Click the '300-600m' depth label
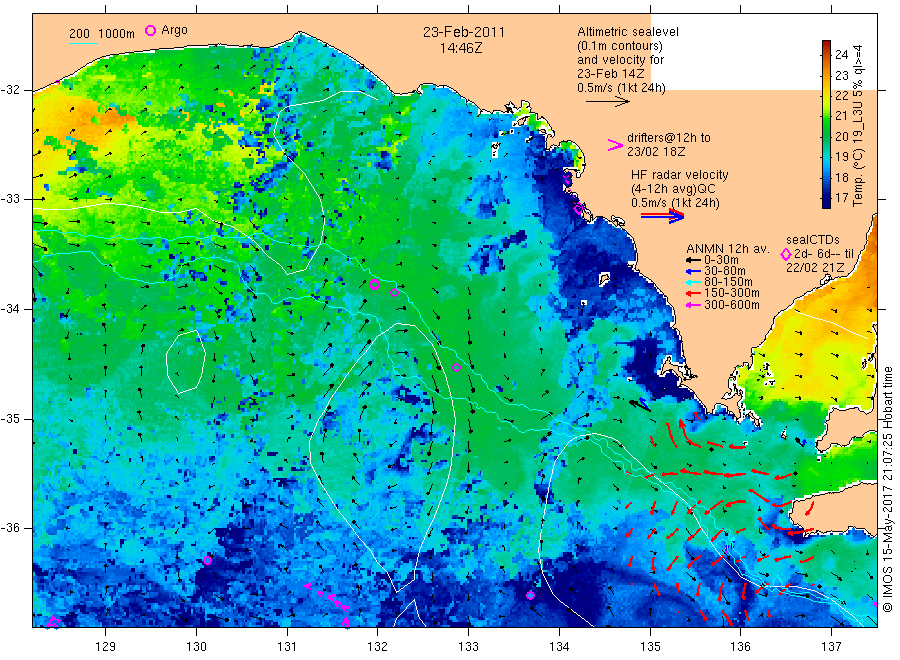This screenshot has height=660, width=900. (x=732, y=305)
